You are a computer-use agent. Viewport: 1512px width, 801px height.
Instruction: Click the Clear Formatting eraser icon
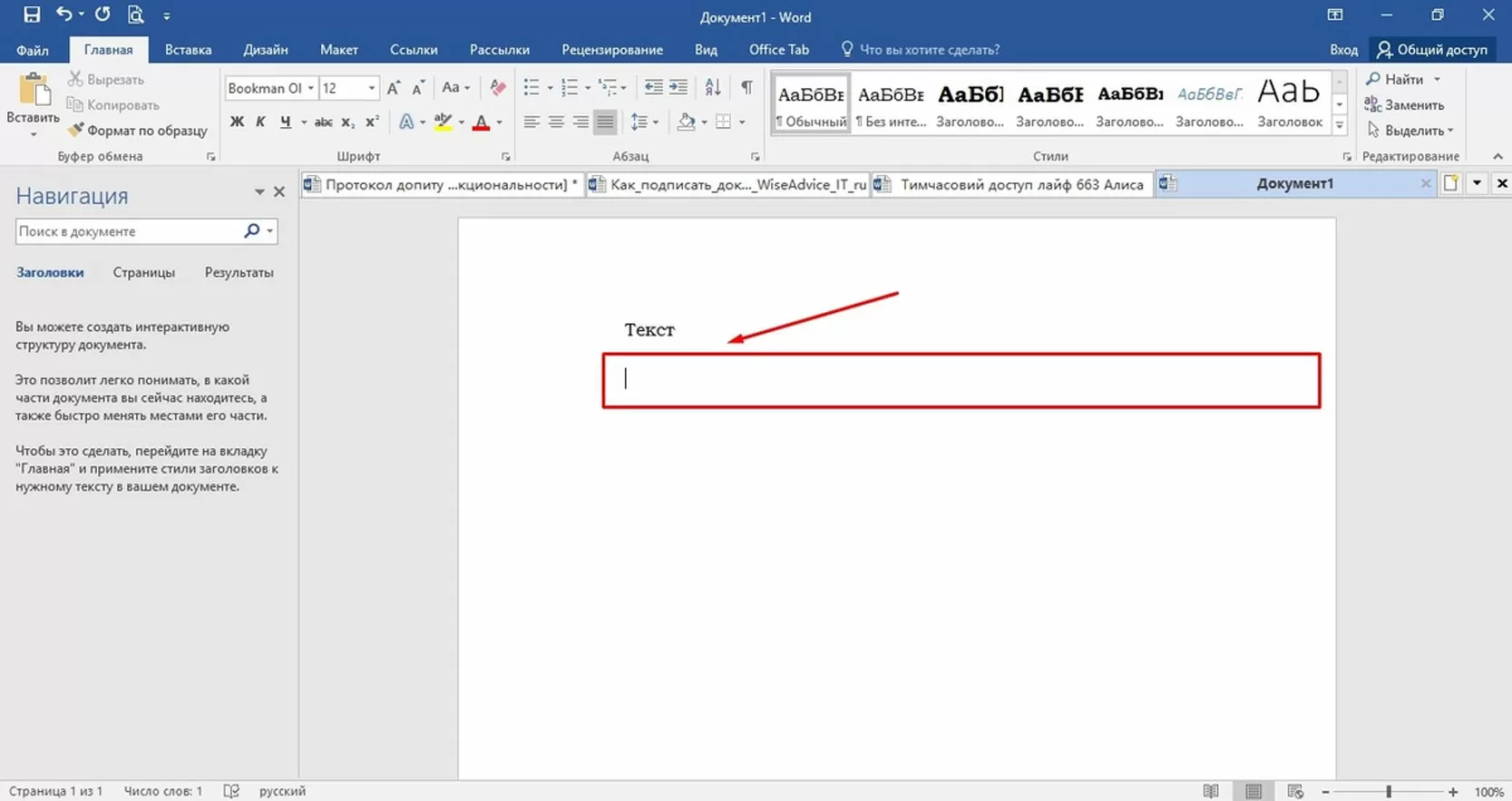[x=497, y=88]
